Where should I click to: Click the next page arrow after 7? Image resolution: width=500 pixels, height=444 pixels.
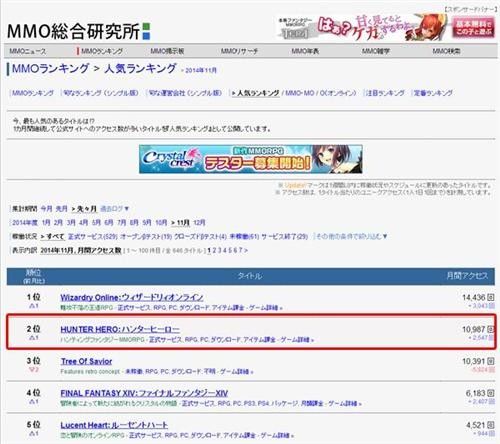tap(246, 250)
